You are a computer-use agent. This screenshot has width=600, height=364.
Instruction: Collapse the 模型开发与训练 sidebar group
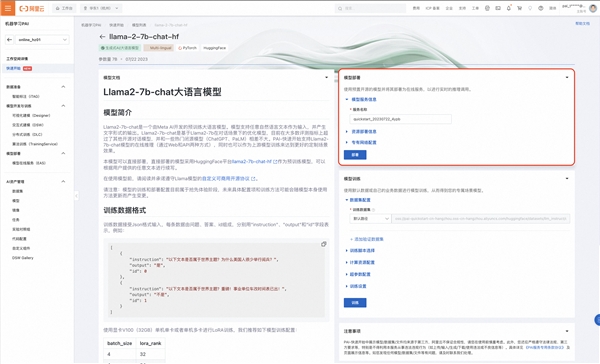(x=63, y=106)
